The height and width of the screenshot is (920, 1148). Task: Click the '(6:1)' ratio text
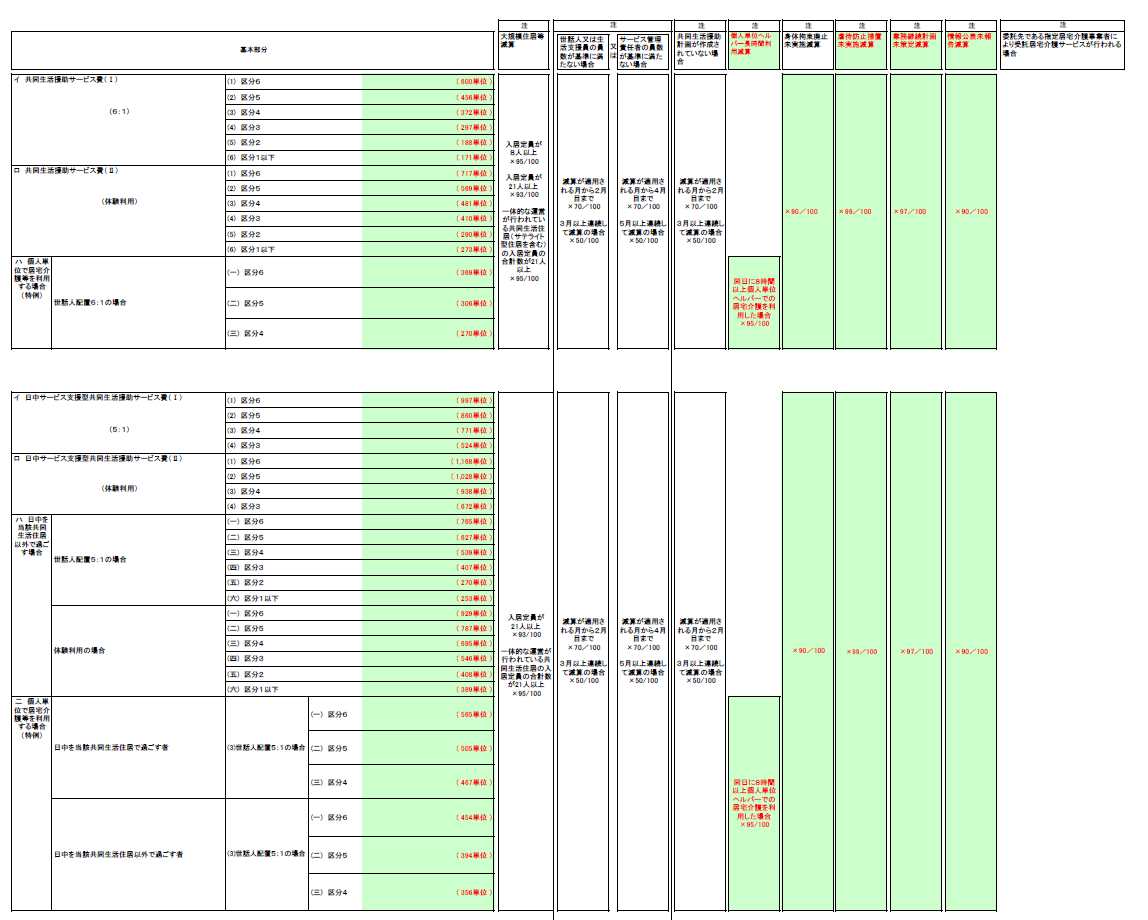tap(119, 112)
